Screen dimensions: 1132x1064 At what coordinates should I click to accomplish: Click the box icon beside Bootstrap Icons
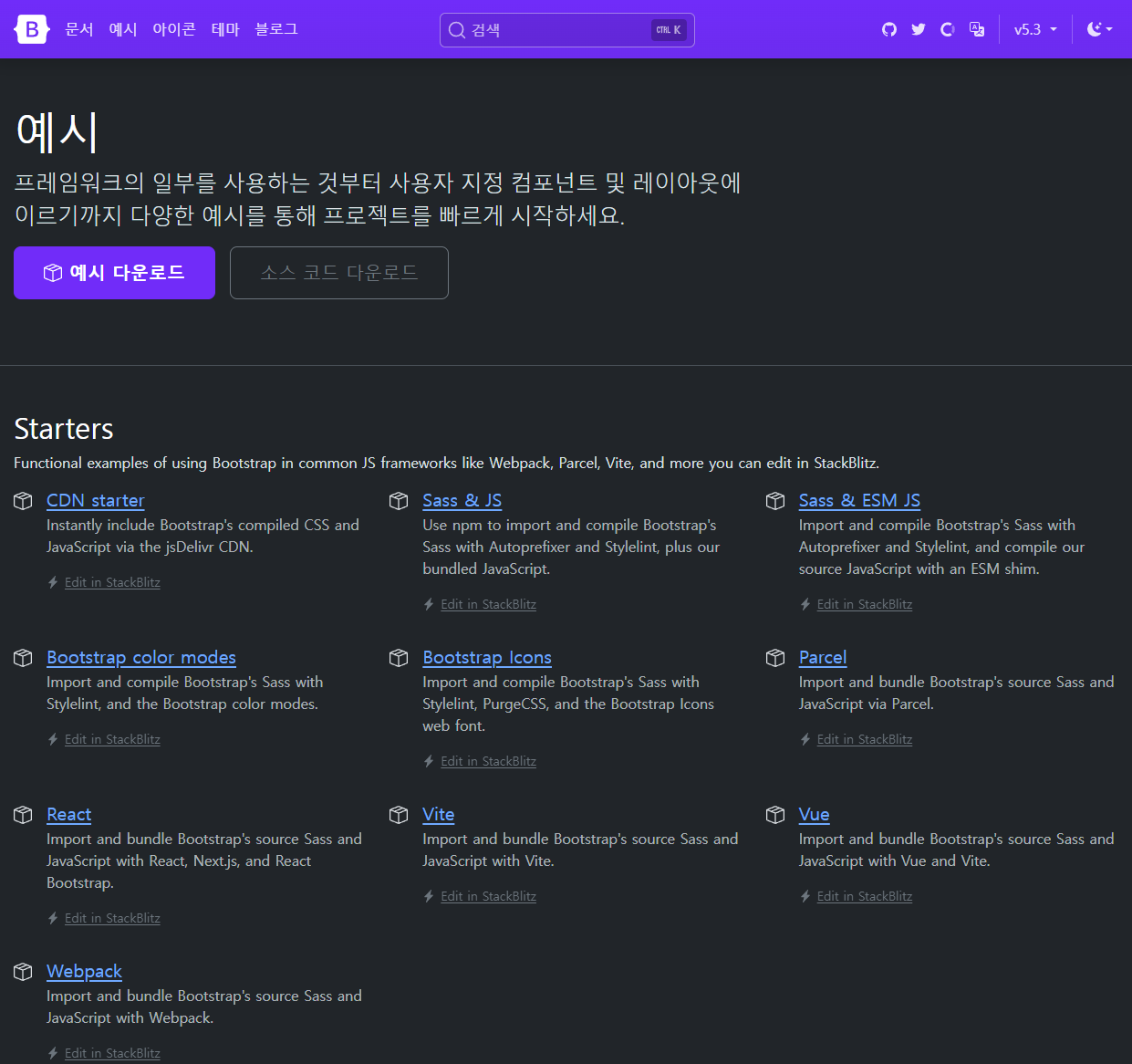399,658
